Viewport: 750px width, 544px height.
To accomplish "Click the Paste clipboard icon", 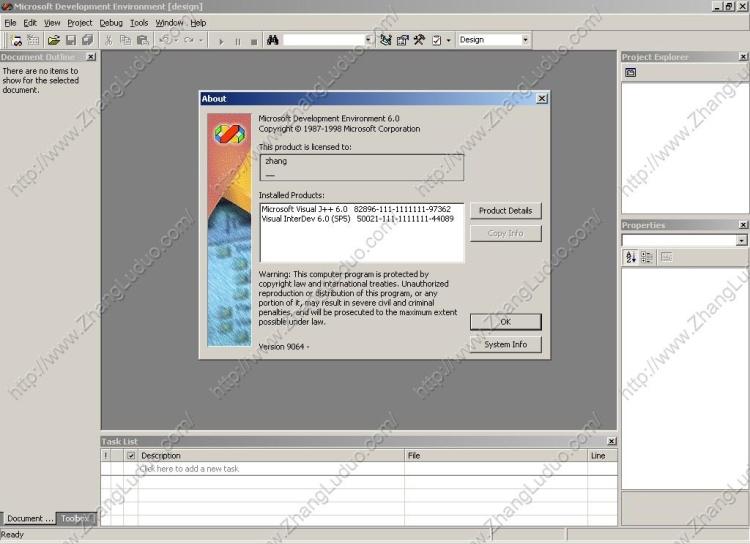I will [x=143, y=40].
